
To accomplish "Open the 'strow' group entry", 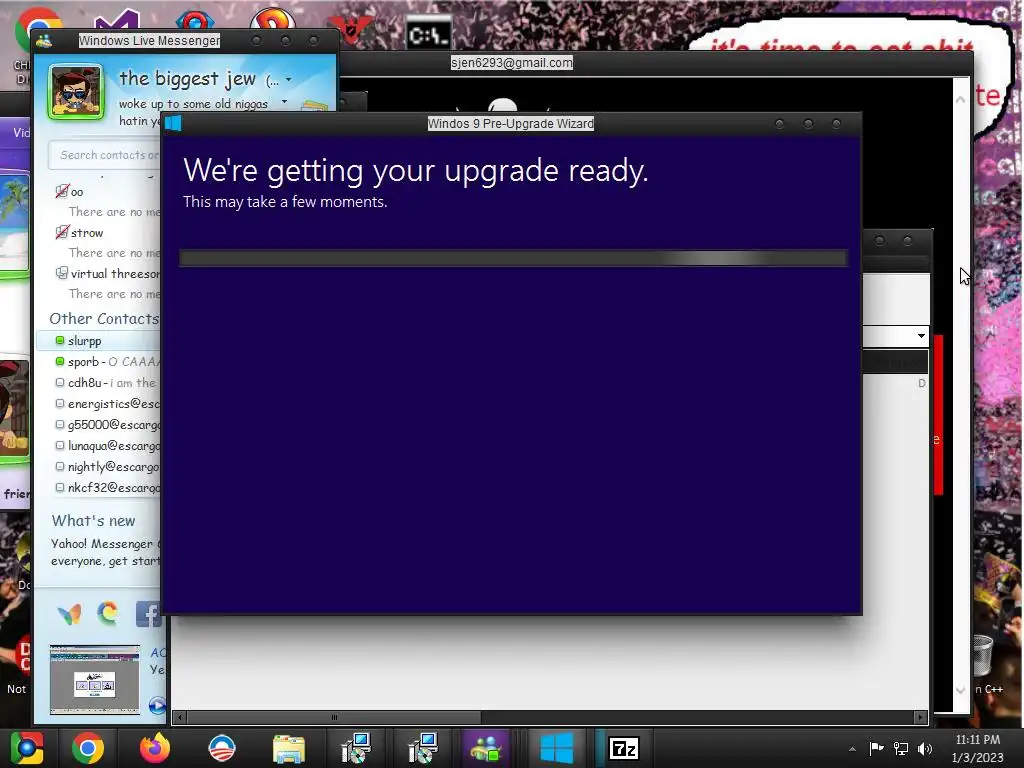I will pyautogui.click(x=80, y=232).
